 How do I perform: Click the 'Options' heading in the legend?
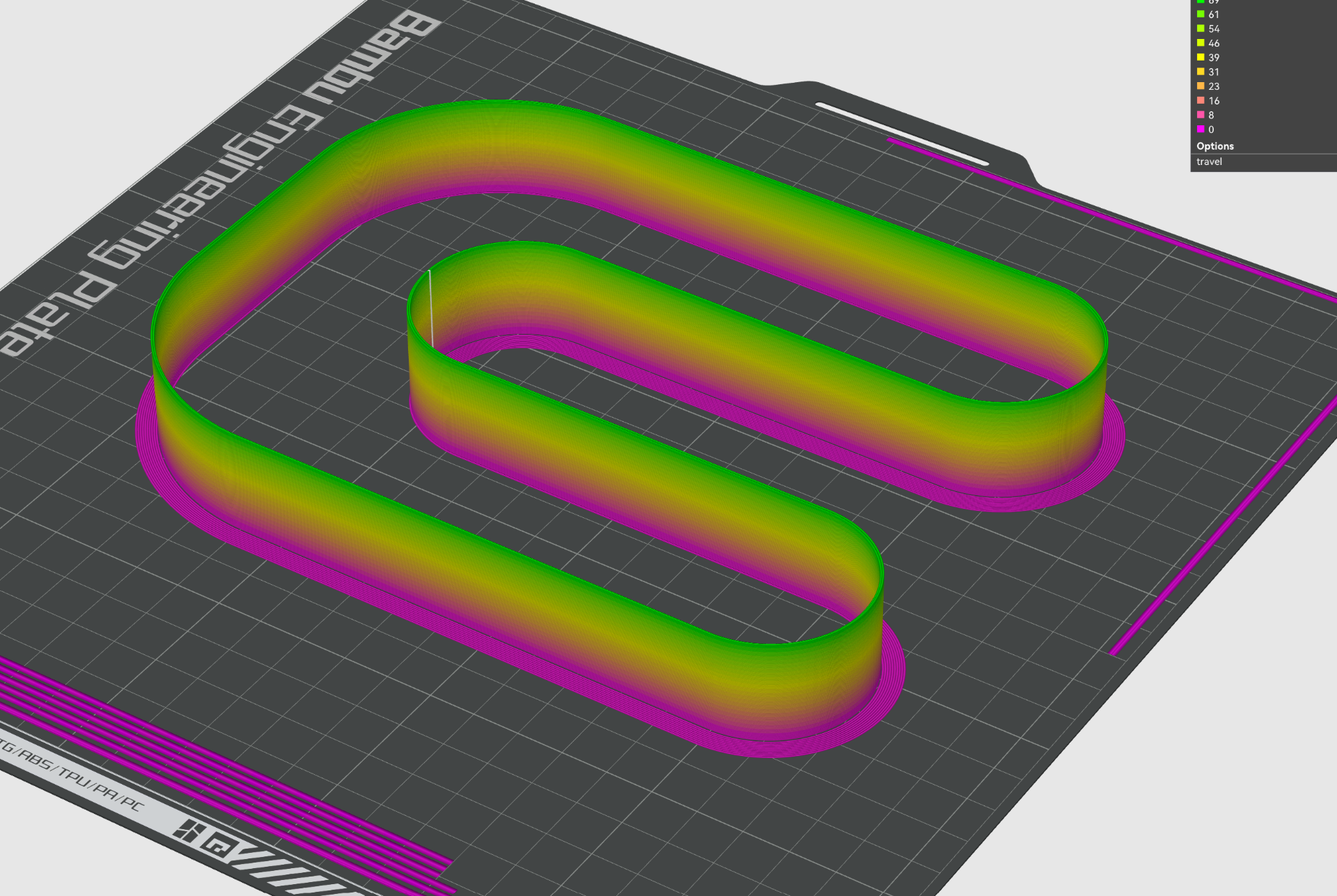(1215, 146)
